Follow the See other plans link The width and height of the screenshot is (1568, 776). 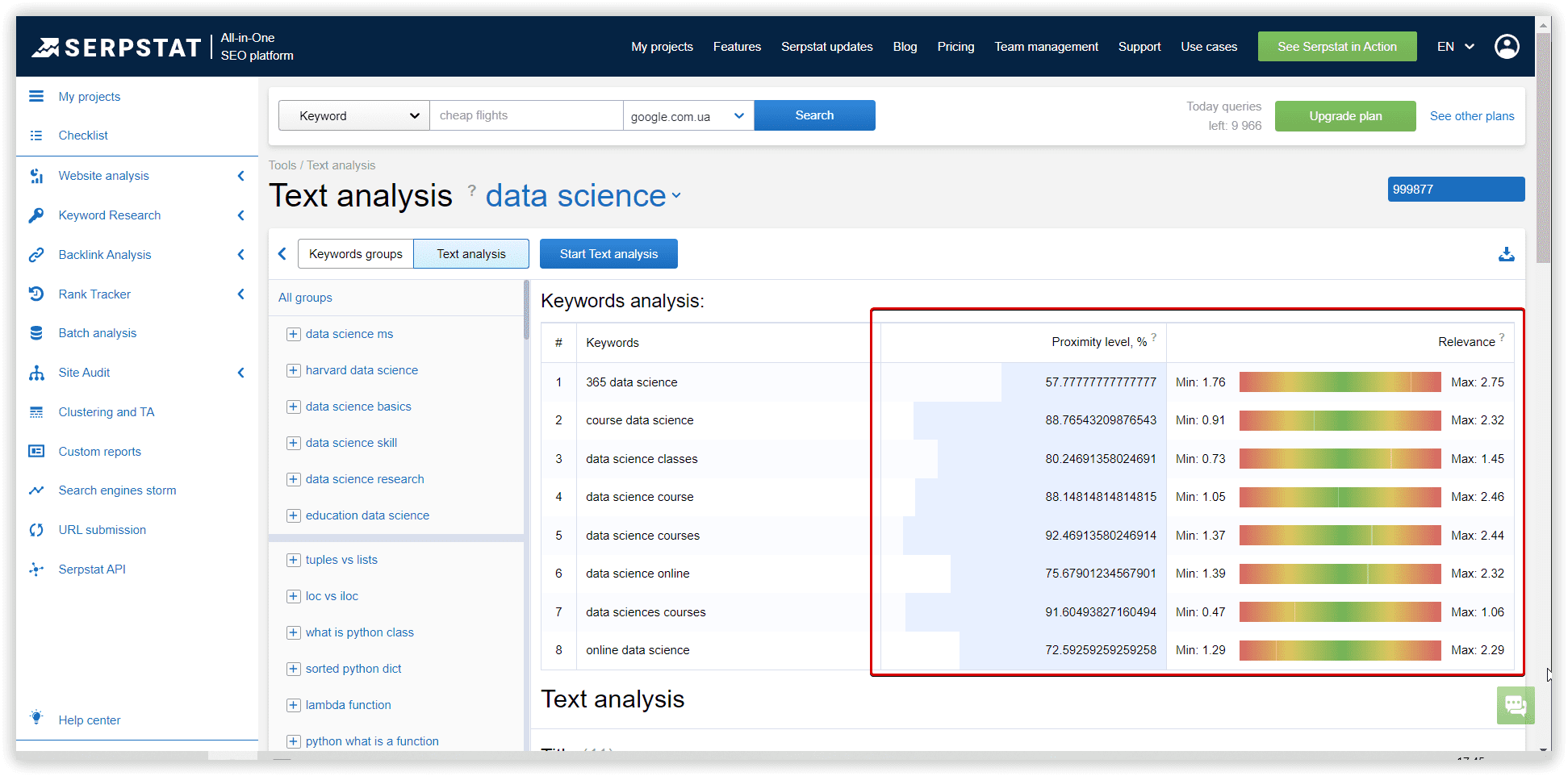coord(1472,116)
